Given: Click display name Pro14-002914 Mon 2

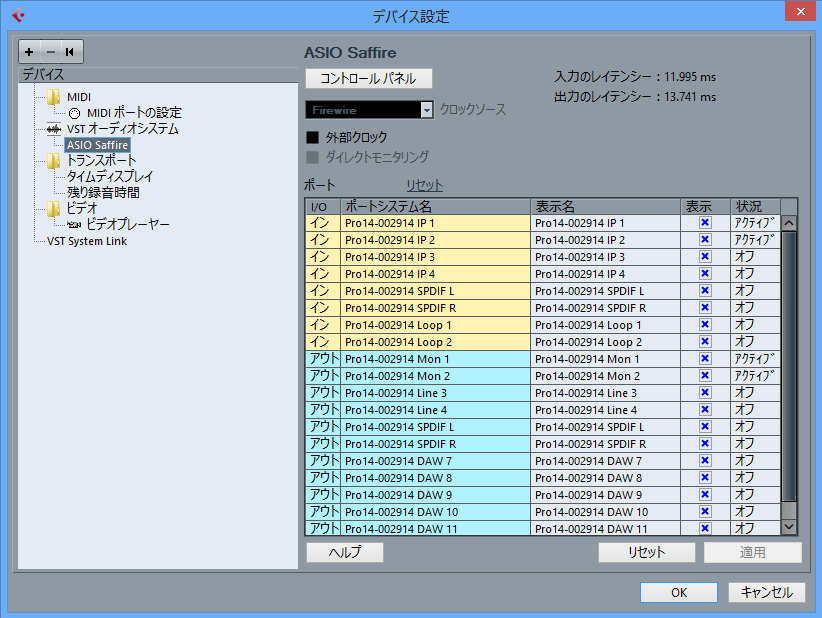Looking at the screenshot, I should (605, 376).
